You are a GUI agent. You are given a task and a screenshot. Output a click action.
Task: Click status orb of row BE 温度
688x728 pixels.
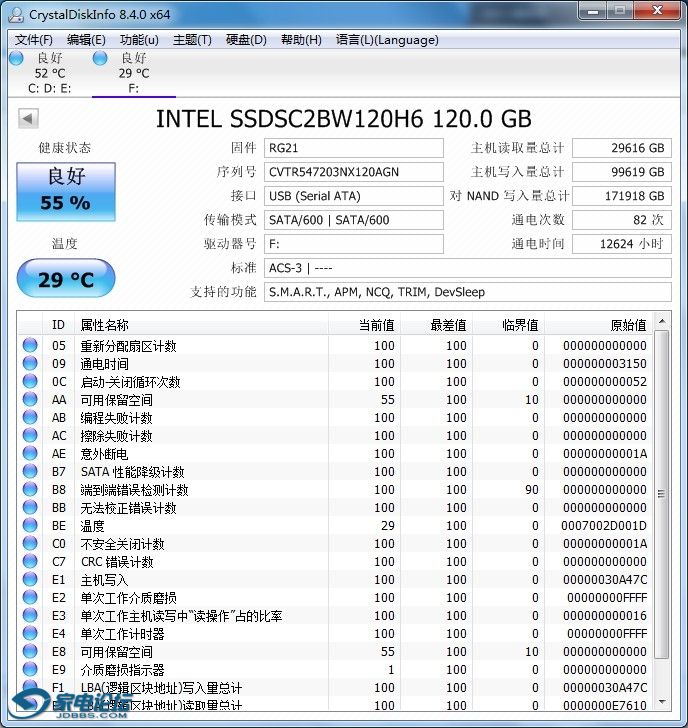30,525
